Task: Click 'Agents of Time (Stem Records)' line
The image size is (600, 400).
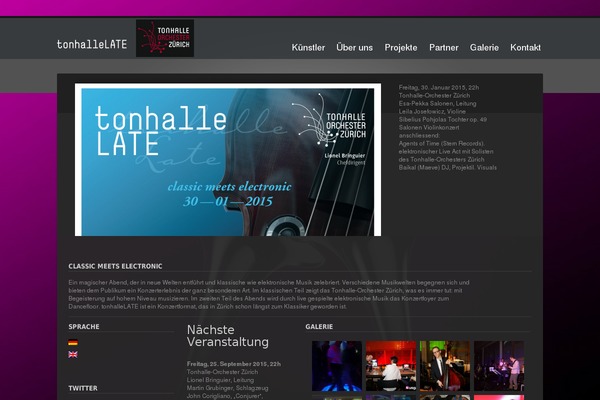Action: 442,144
